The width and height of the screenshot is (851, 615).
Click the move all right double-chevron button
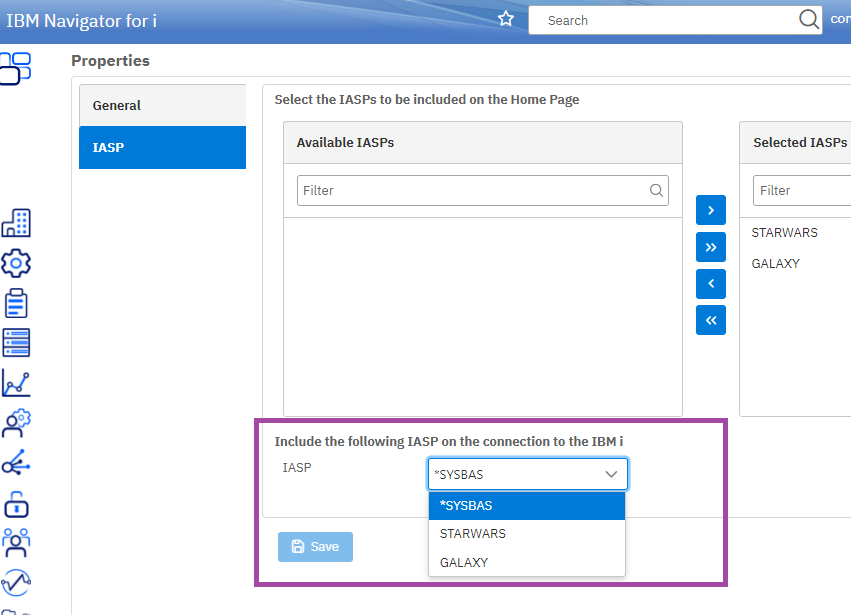tap(710, 247)
